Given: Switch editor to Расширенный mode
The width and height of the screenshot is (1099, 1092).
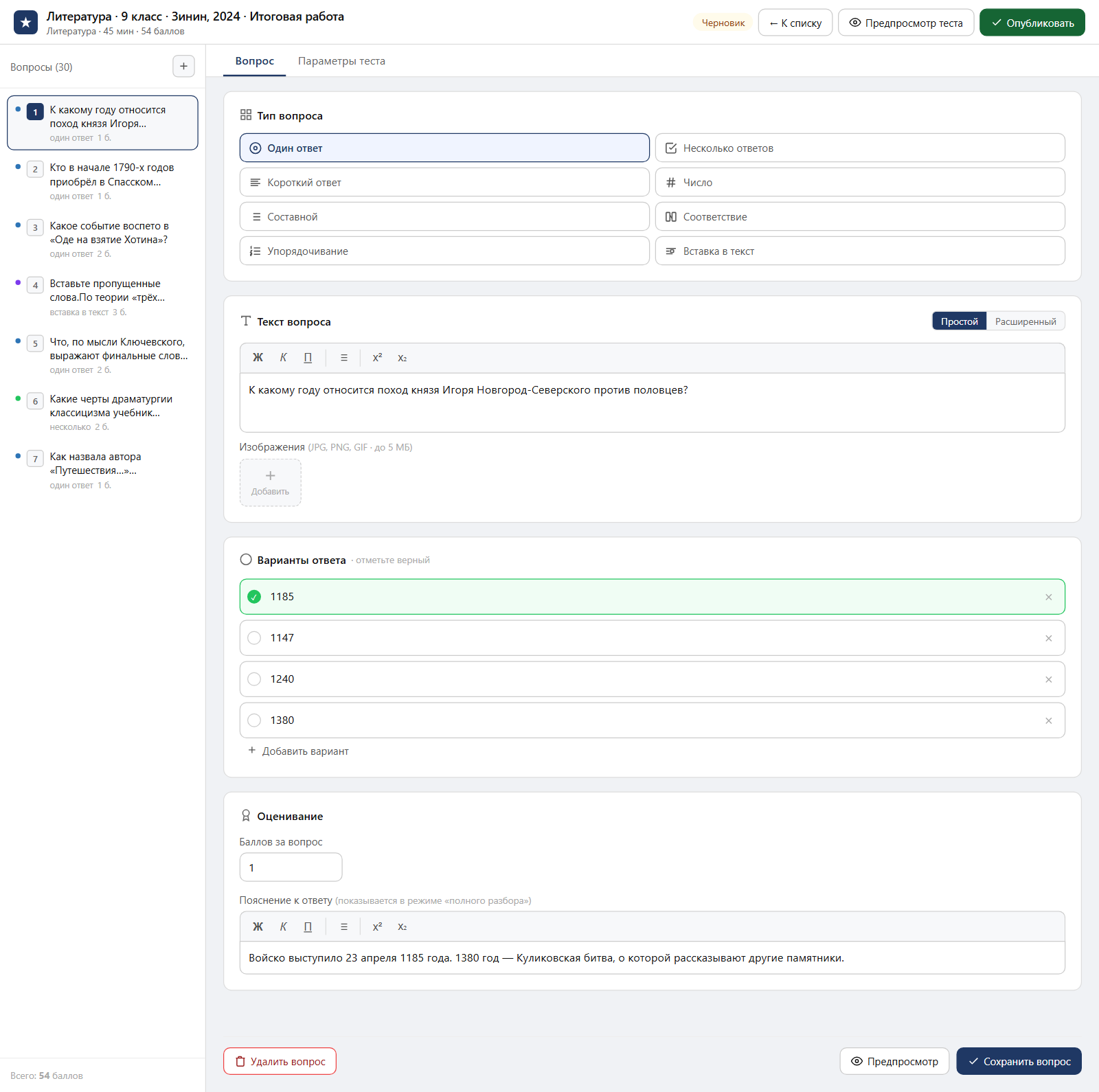Looking at the screenshot, I should point(1026,321).
